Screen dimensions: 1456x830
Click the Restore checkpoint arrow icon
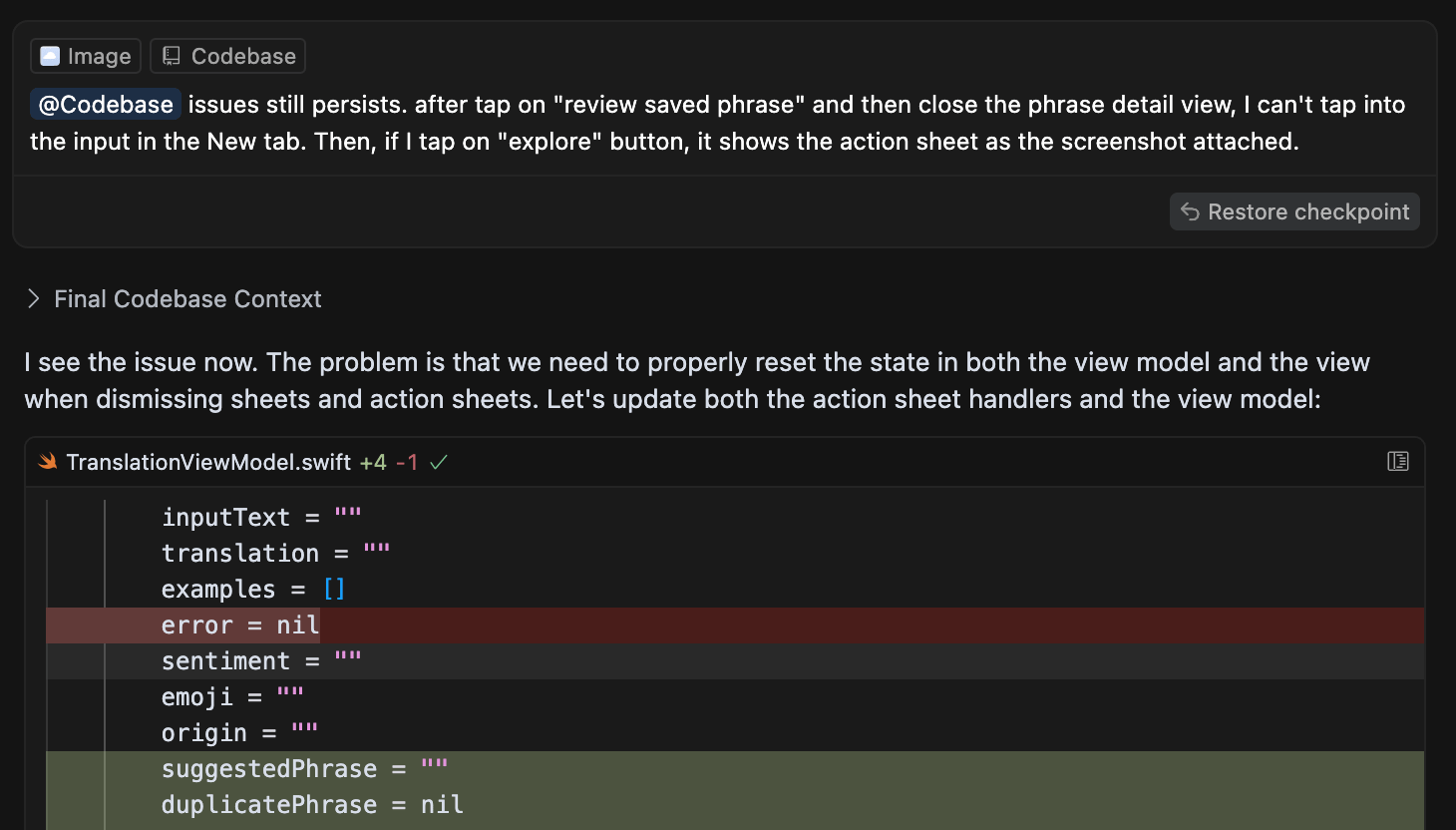pyautogui.click(x=1190, y=211)
